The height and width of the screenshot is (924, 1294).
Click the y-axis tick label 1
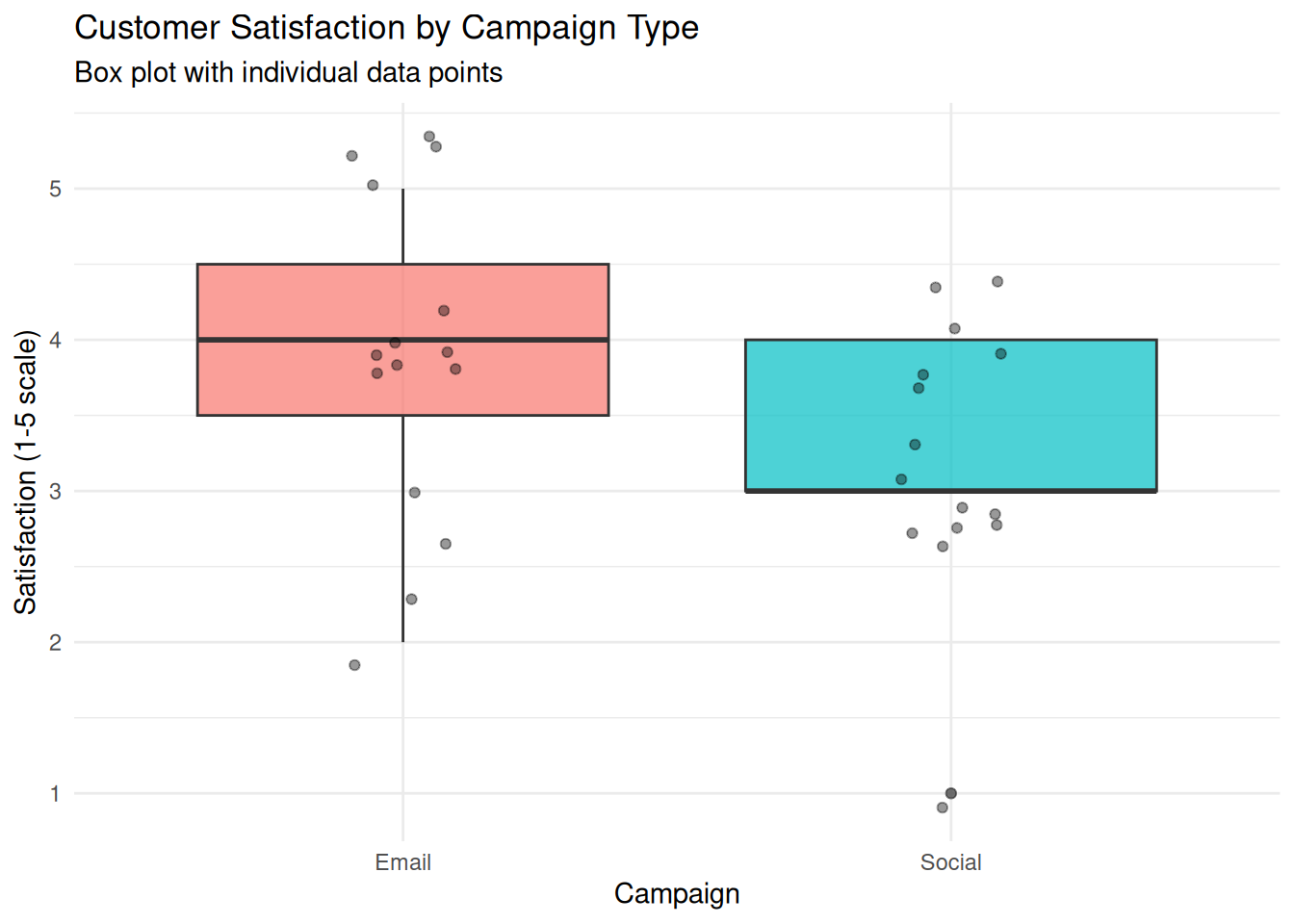point(55,793)
